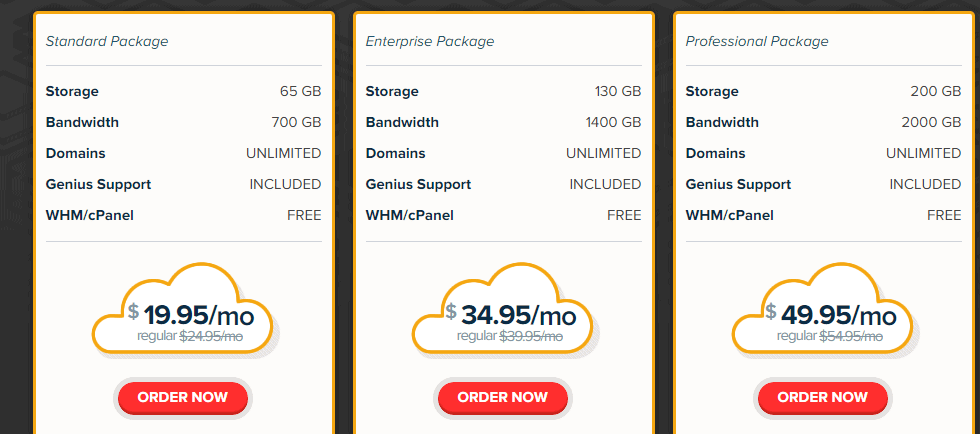Click ORDER NOW for Standard Package

pyautogui.click(x=182, y=398)
